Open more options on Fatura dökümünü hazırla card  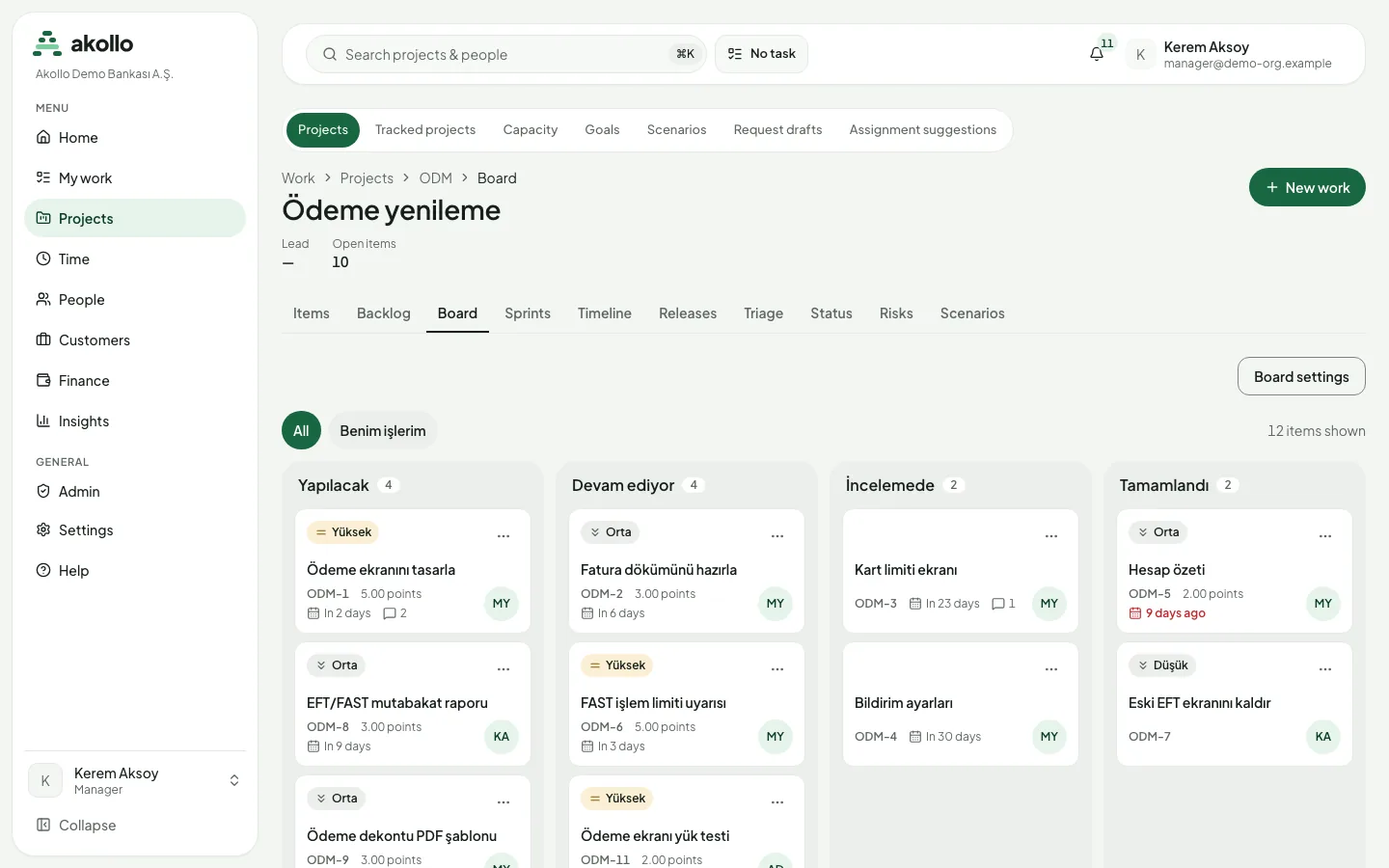[x=777, y=536]
